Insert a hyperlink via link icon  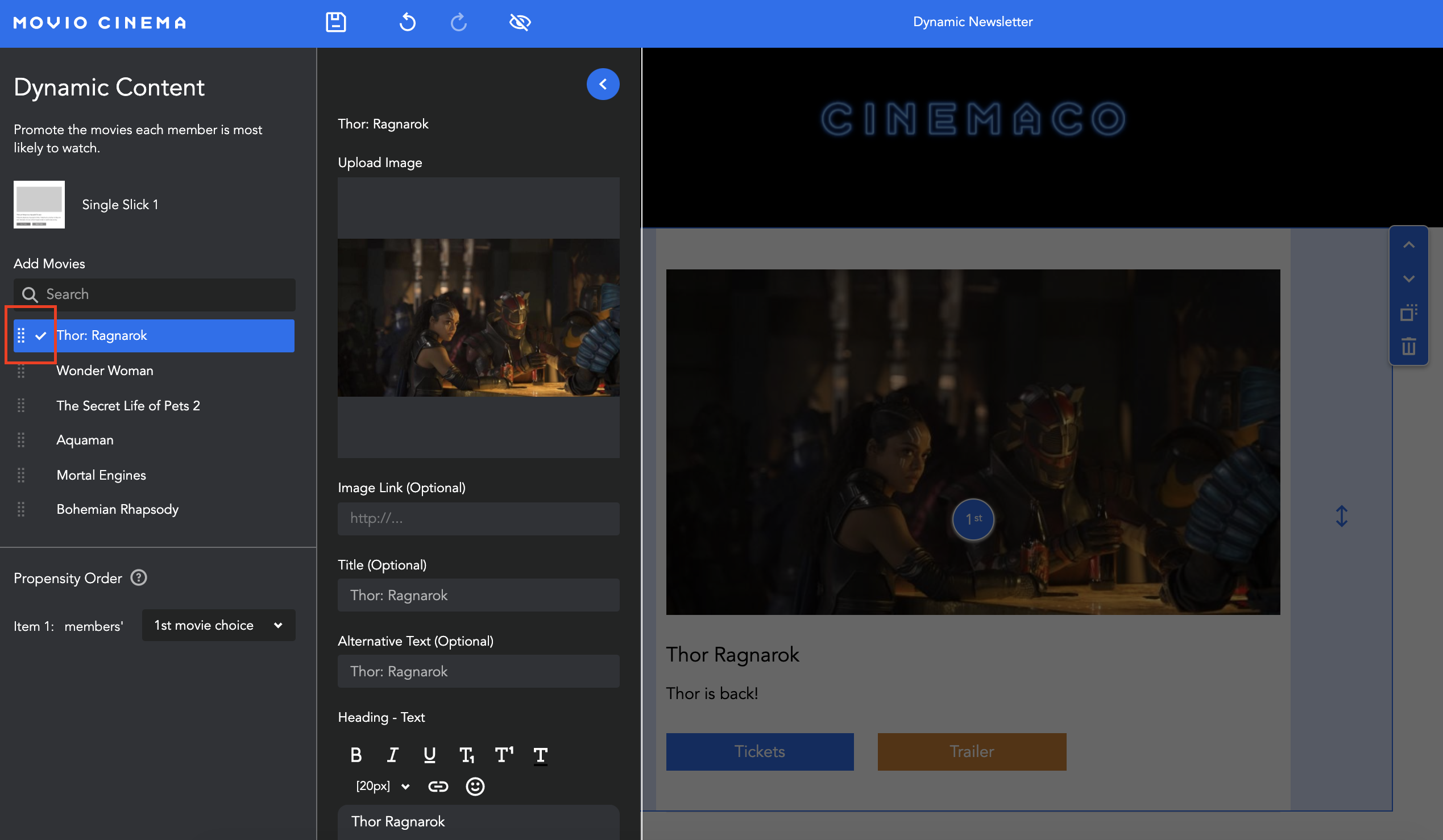pyautogui.click(x=438, y=787)
